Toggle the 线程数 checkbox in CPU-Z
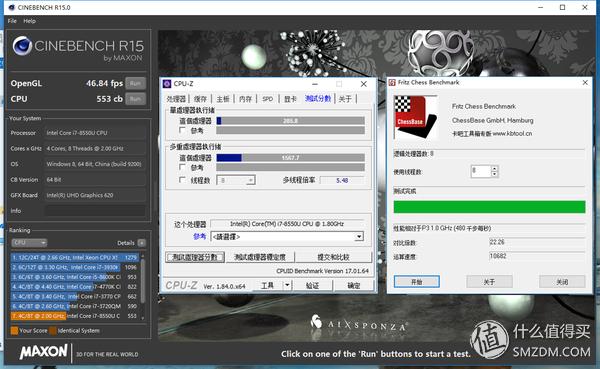The height and width of the screenshot is (369, 600). (183, 180)
